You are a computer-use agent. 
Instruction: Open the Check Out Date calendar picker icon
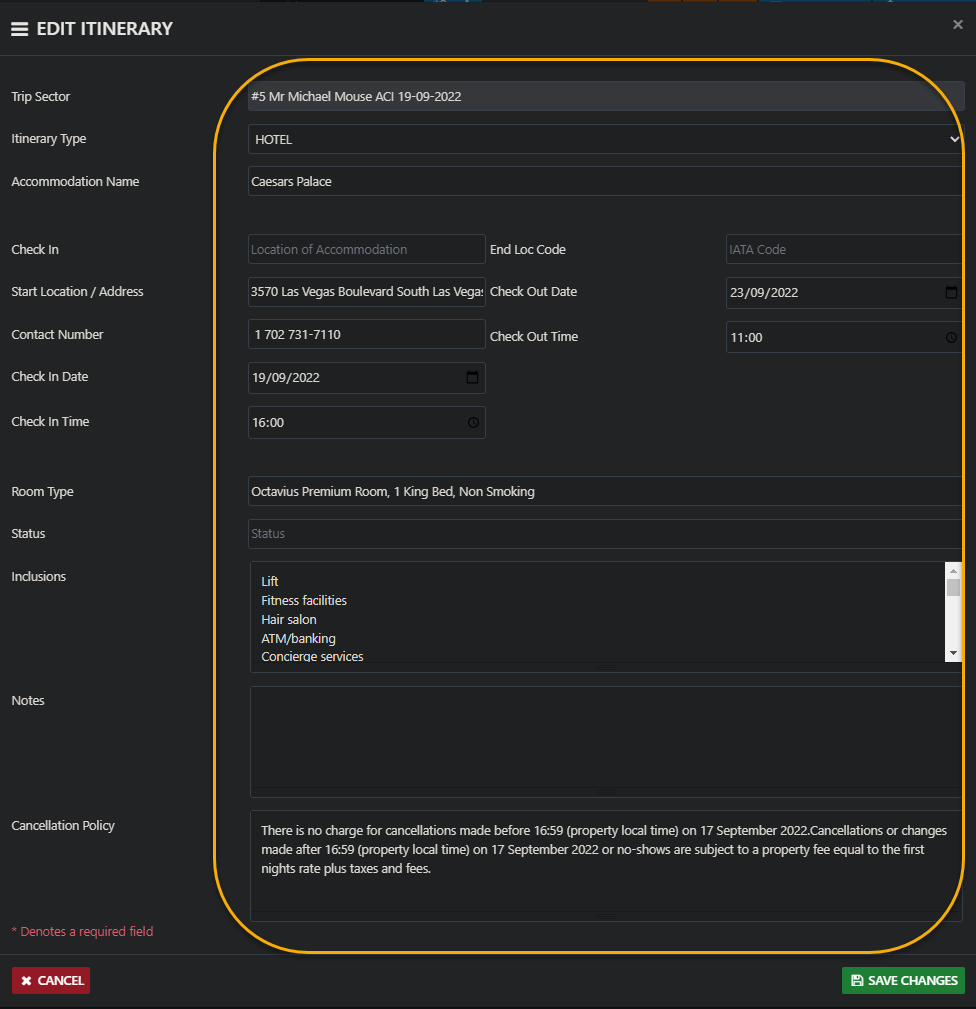951,293
